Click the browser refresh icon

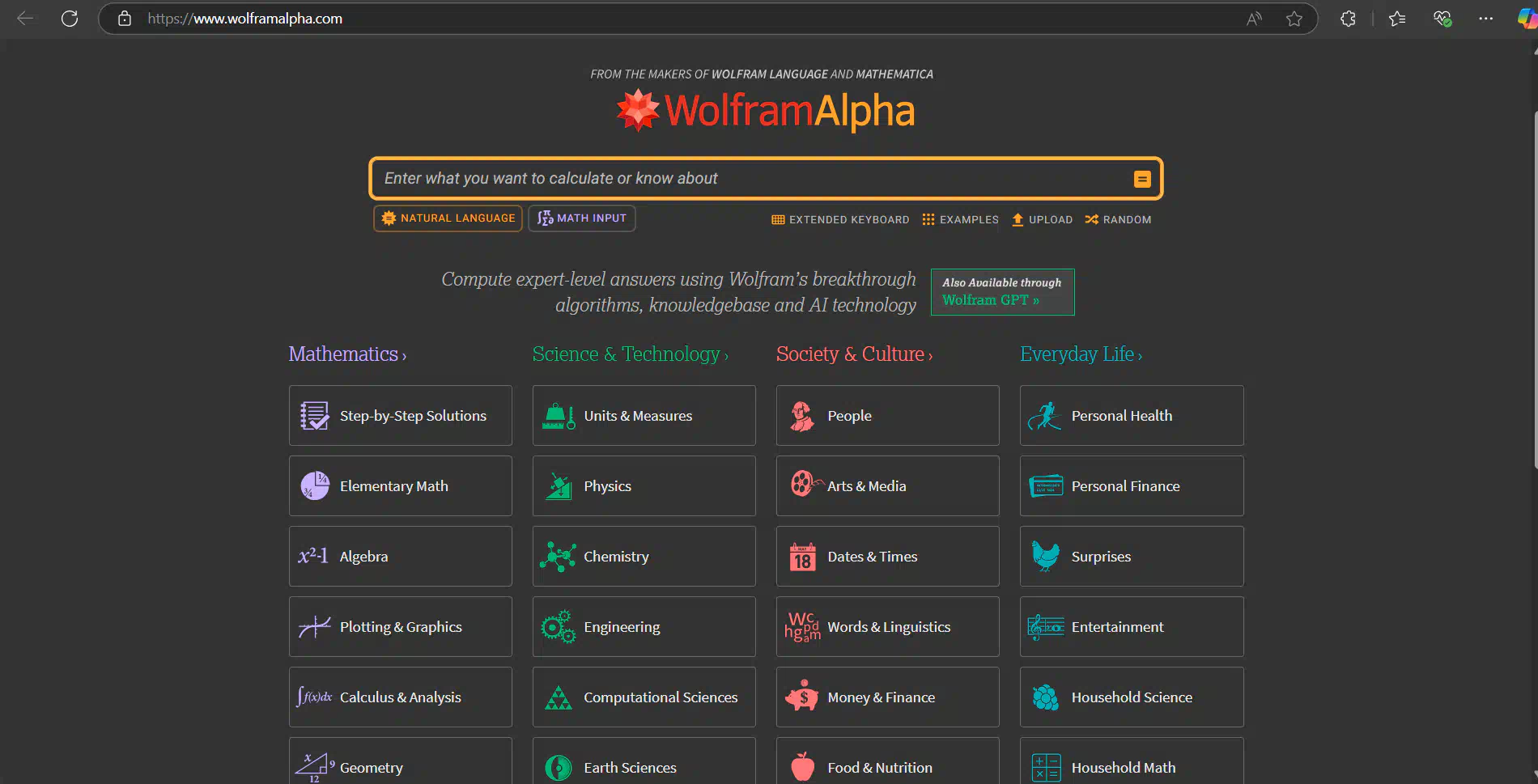click(x=70, y=19)
